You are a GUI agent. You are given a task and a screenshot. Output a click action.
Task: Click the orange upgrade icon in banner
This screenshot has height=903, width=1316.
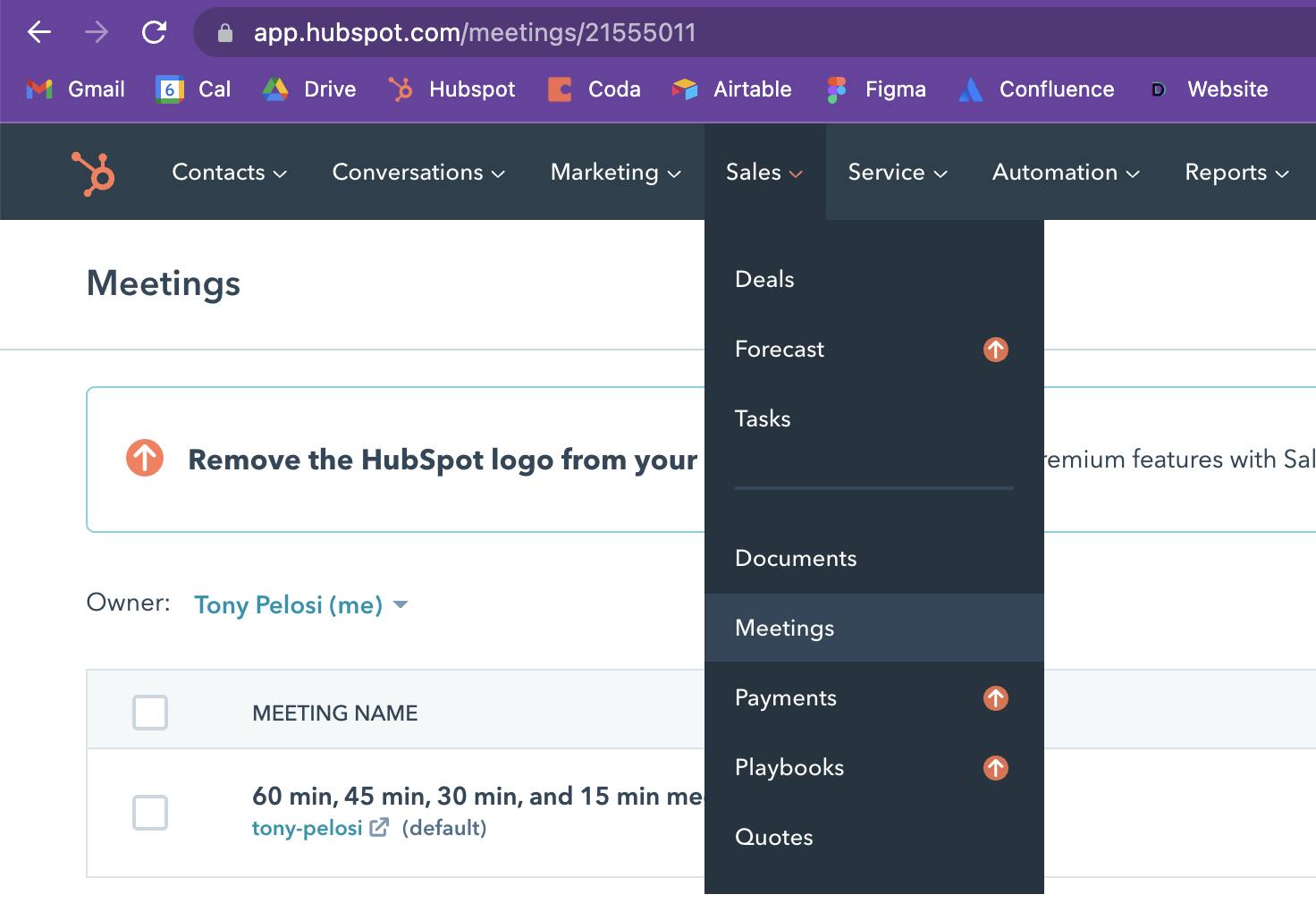(x=145, y=458)
